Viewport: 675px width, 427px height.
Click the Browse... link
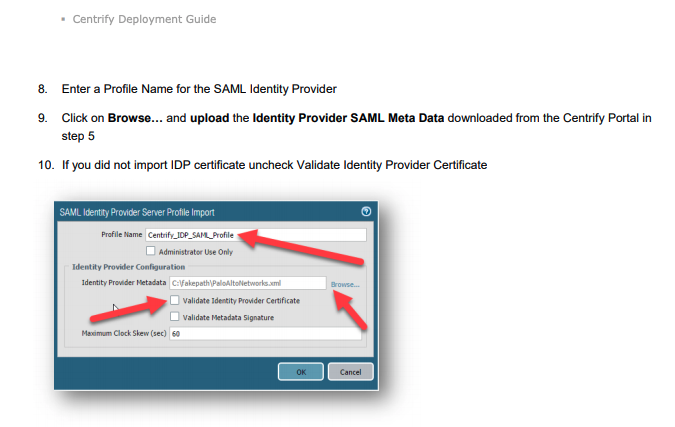[345, 285]
